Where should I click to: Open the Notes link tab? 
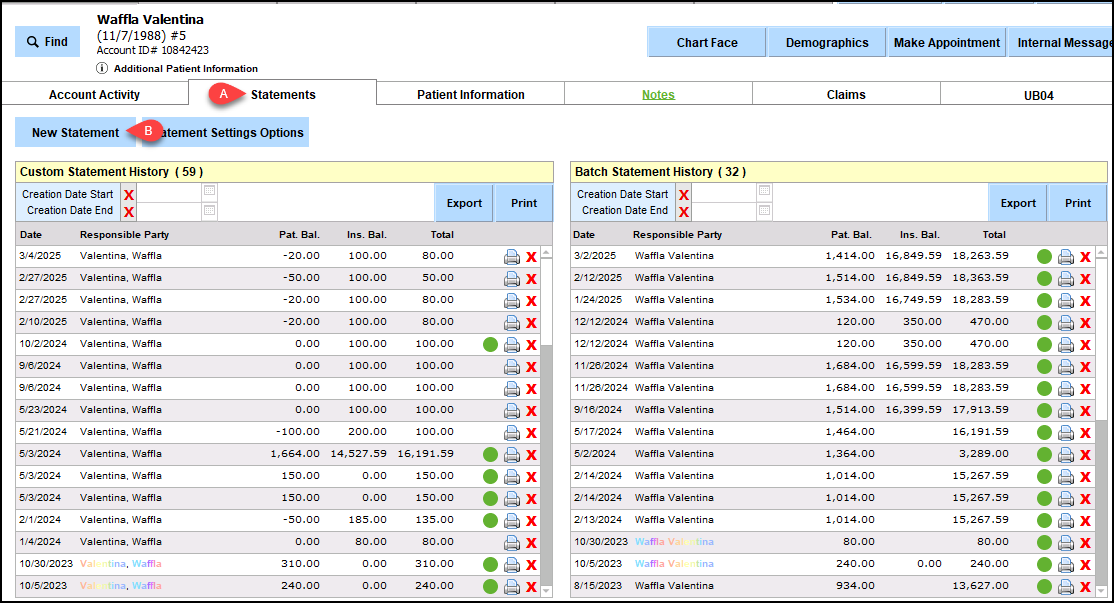tap(658, 95)
